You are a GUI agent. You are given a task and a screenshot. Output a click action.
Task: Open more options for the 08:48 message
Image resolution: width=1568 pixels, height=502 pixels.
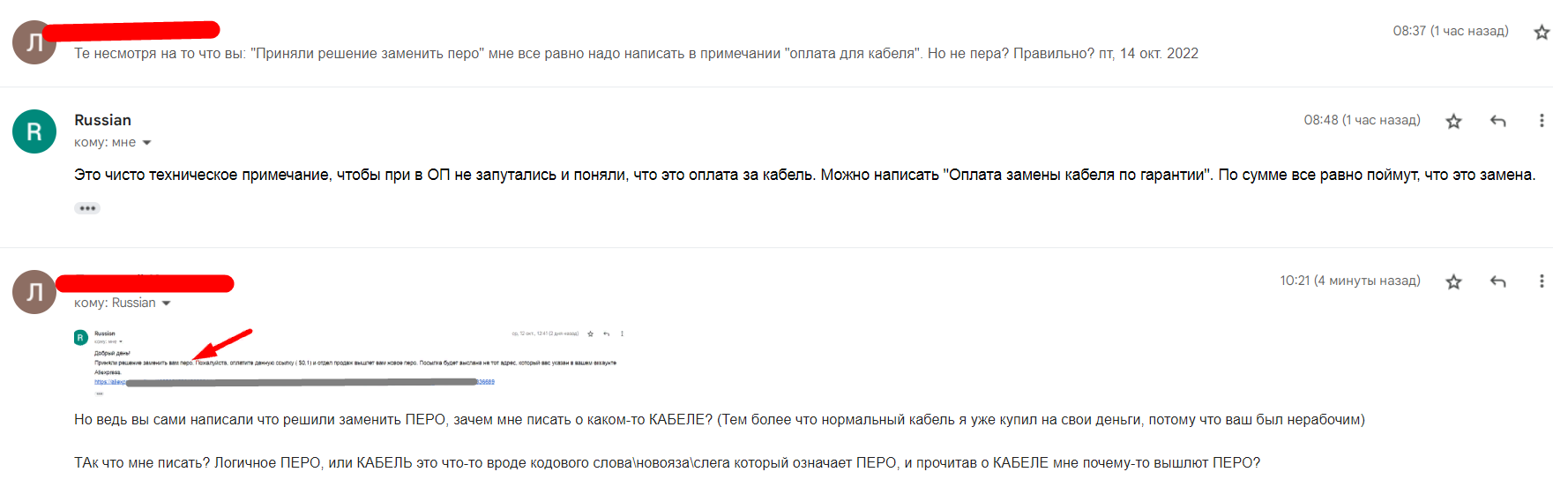1542,121
